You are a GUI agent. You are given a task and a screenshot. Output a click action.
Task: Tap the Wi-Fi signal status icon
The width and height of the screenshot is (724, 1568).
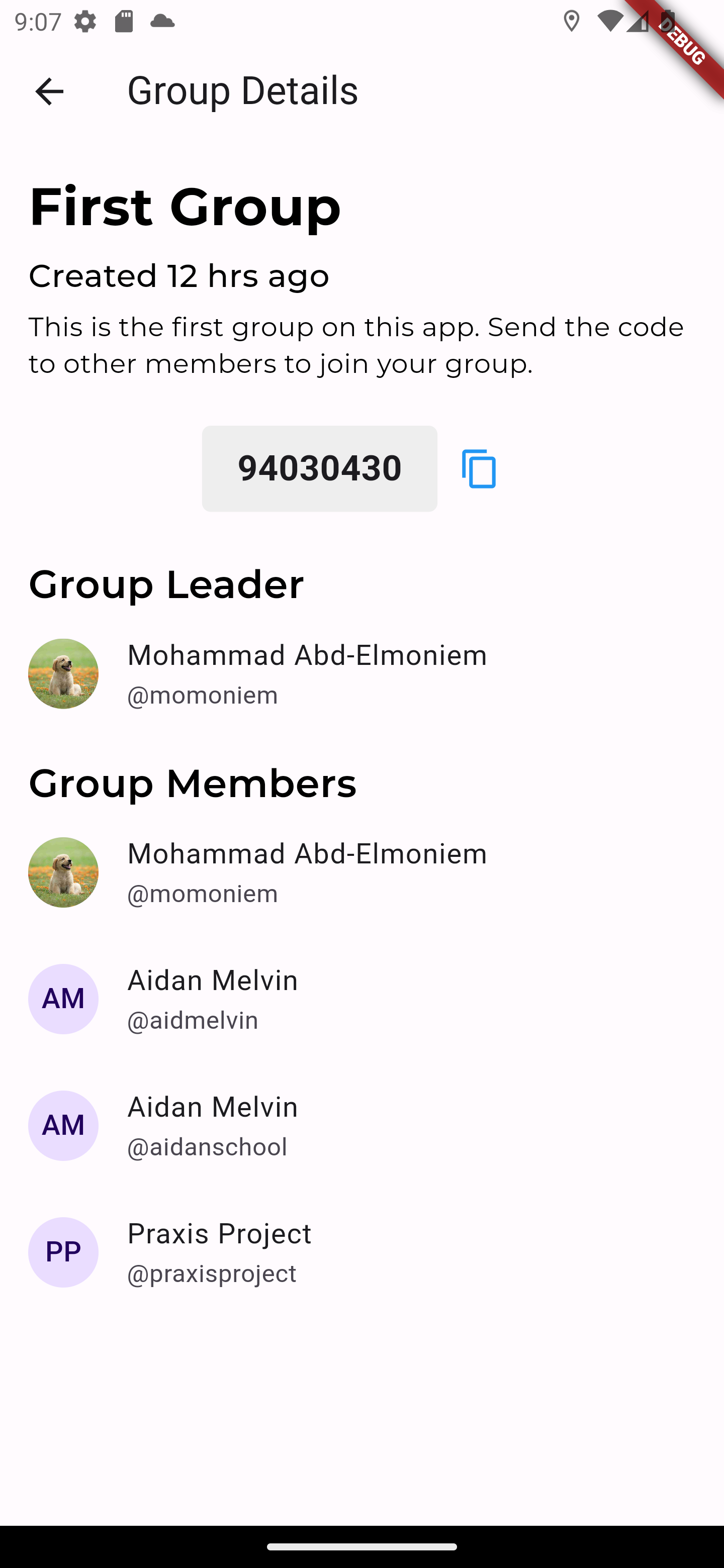tap(609, 22)
